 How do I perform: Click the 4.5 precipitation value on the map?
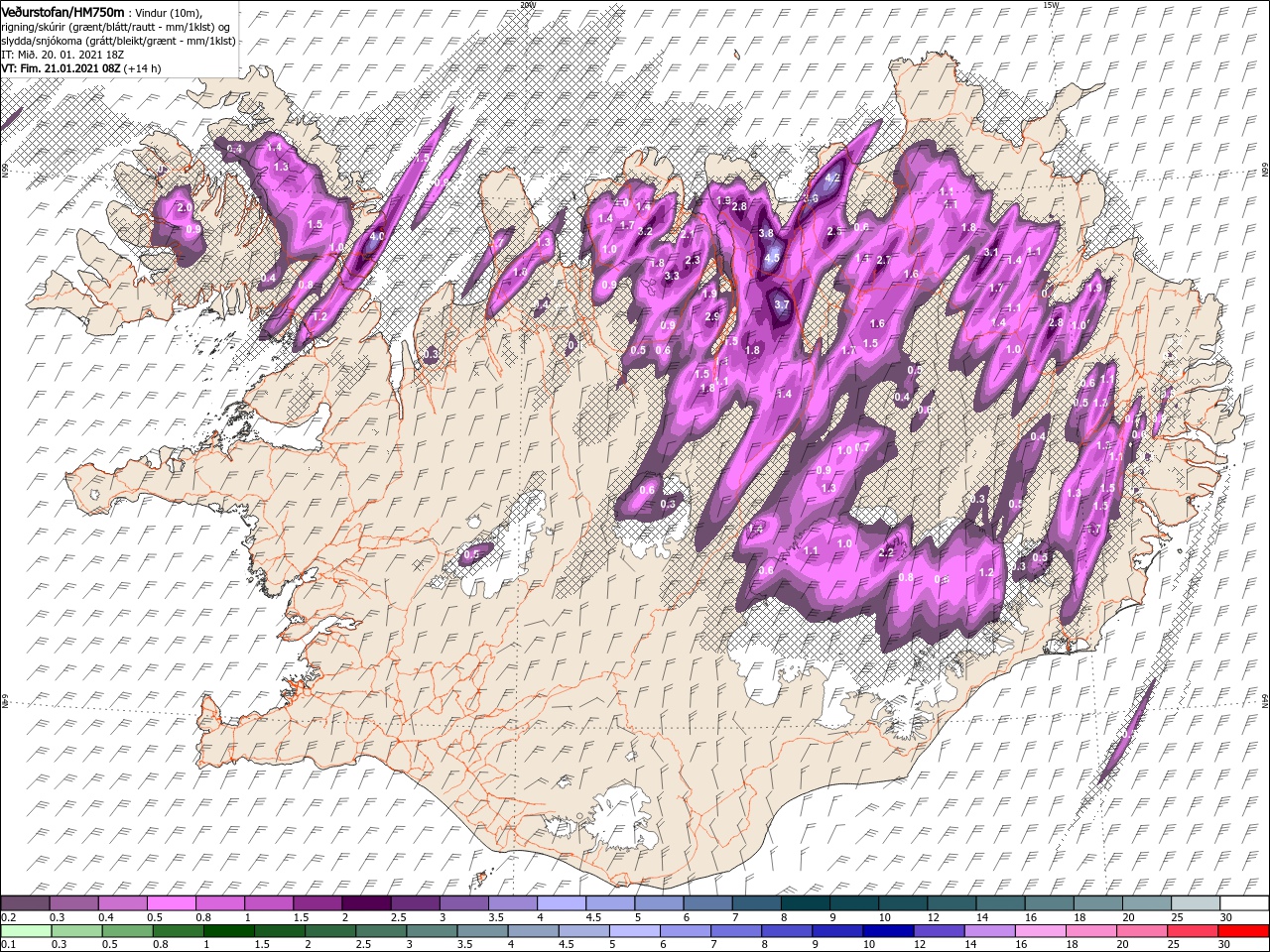click(x=772, y=256)
